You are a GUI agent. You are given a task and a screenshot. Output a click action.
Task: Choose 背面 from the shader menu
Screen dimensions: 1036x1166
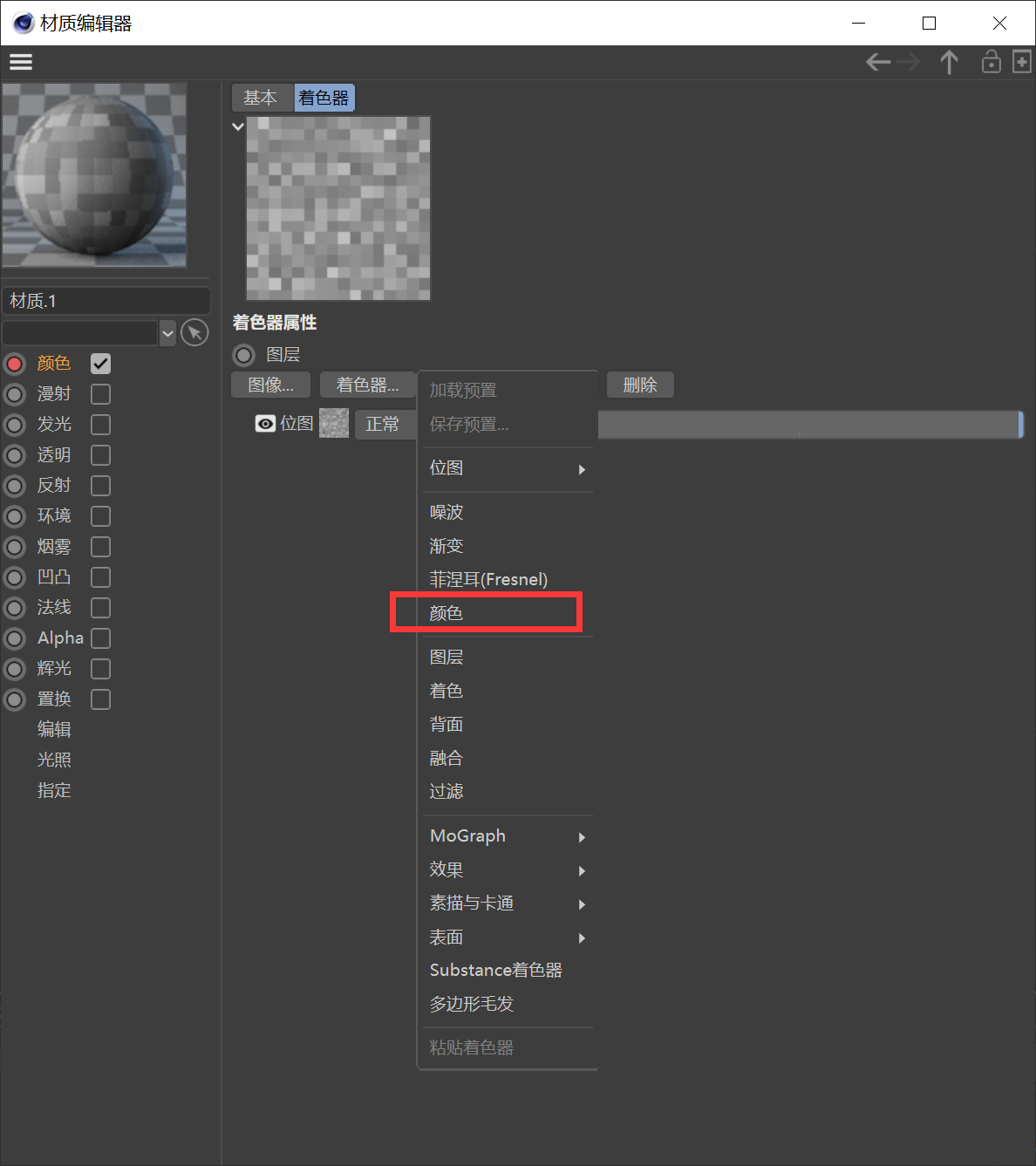point(507,725)
